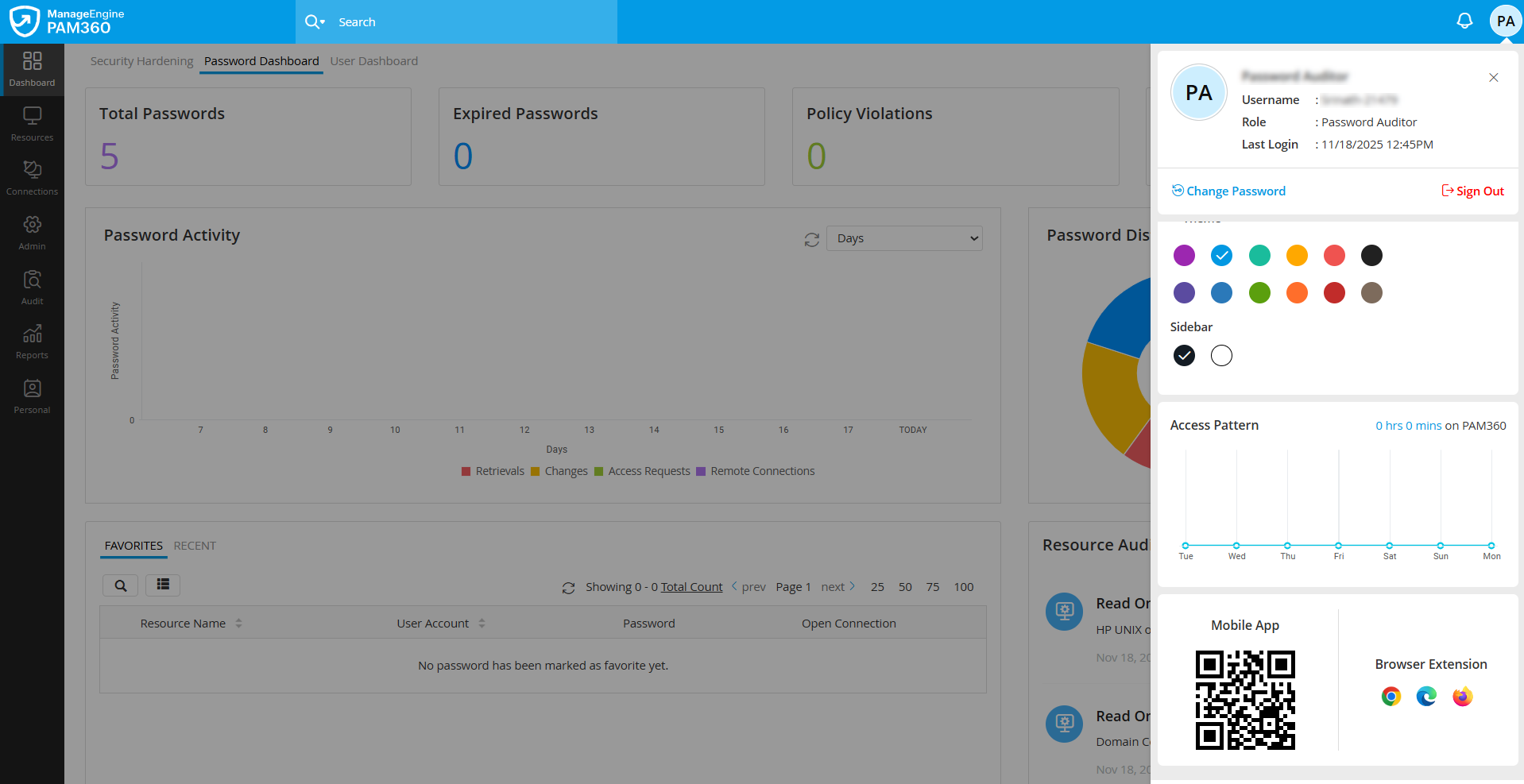Select the dark Sidebar theme option

1184,355
